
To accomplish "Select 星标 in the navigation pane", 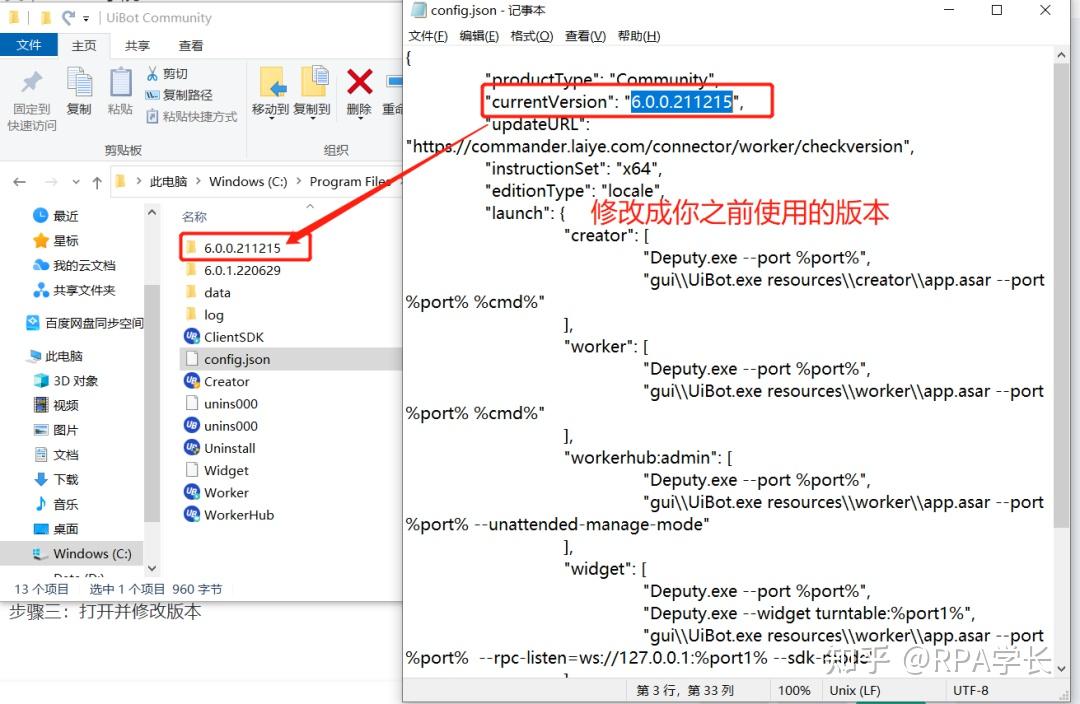I will coord(58,240).
